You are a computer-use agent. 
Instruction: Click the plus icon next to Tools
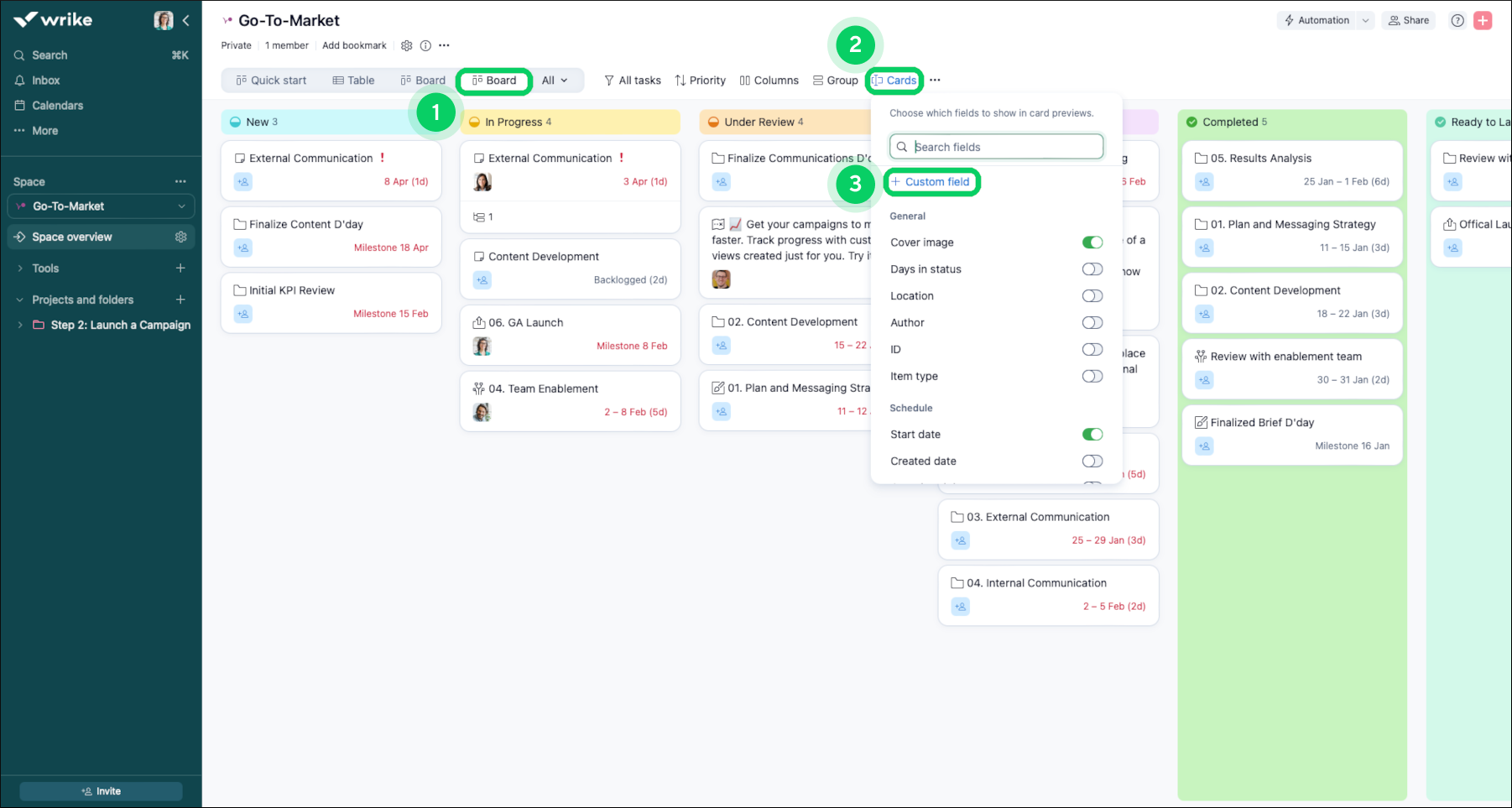point(180,268)
